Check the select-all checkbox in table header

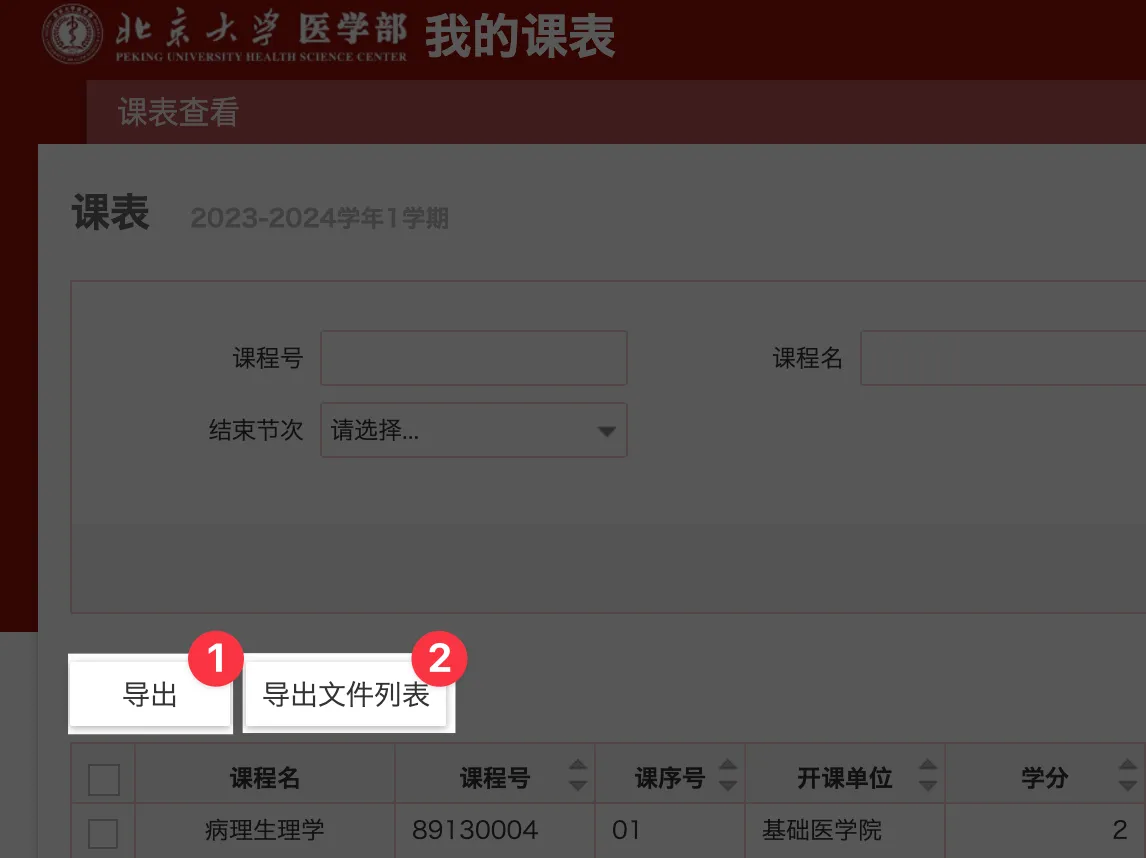(x=104, y=779)
